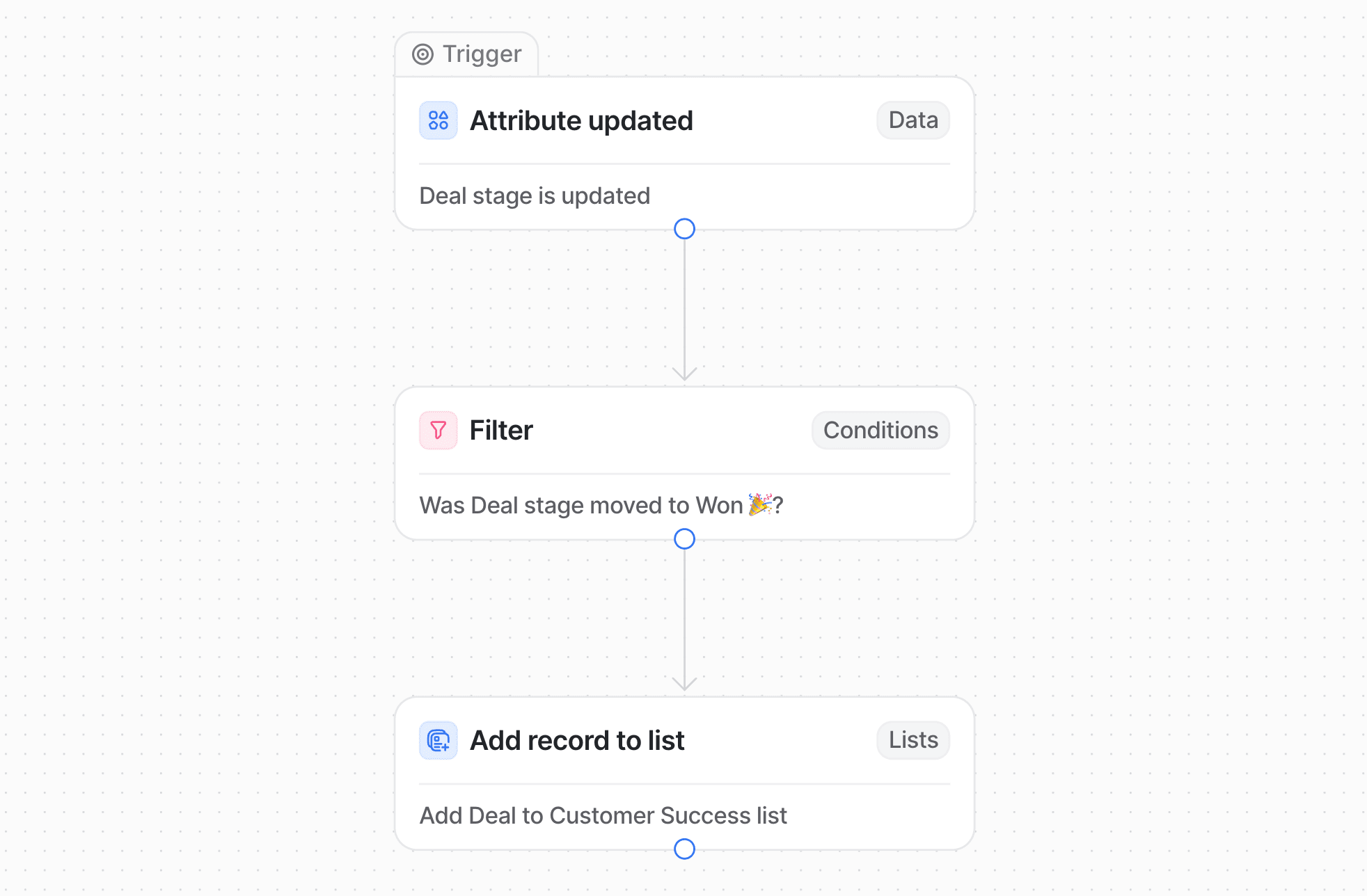Click 'Was Deal stage moved to Won' text

coord(581,506)
